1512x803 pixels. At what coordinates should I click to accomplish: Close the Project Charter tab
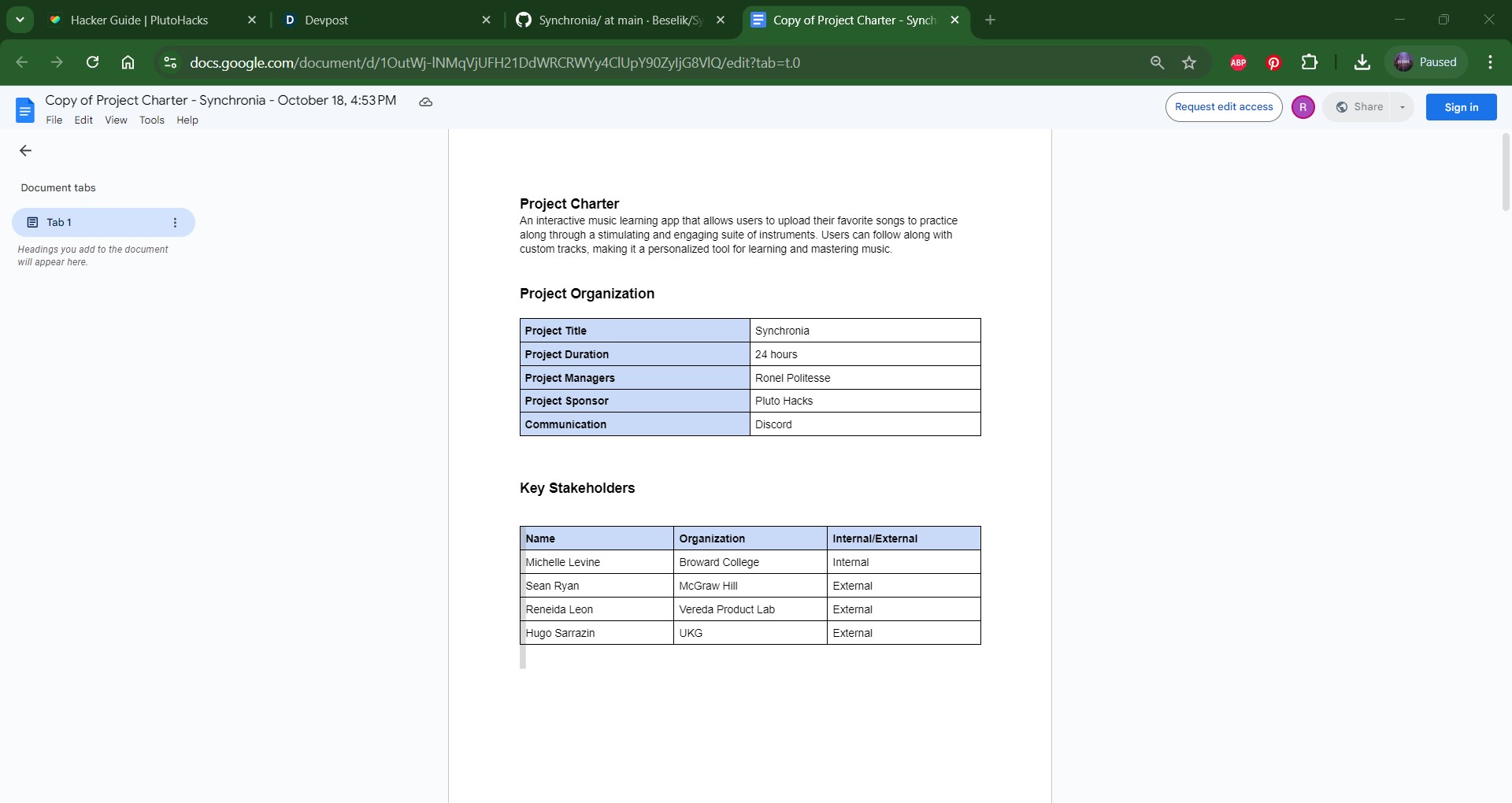[954, 20]
